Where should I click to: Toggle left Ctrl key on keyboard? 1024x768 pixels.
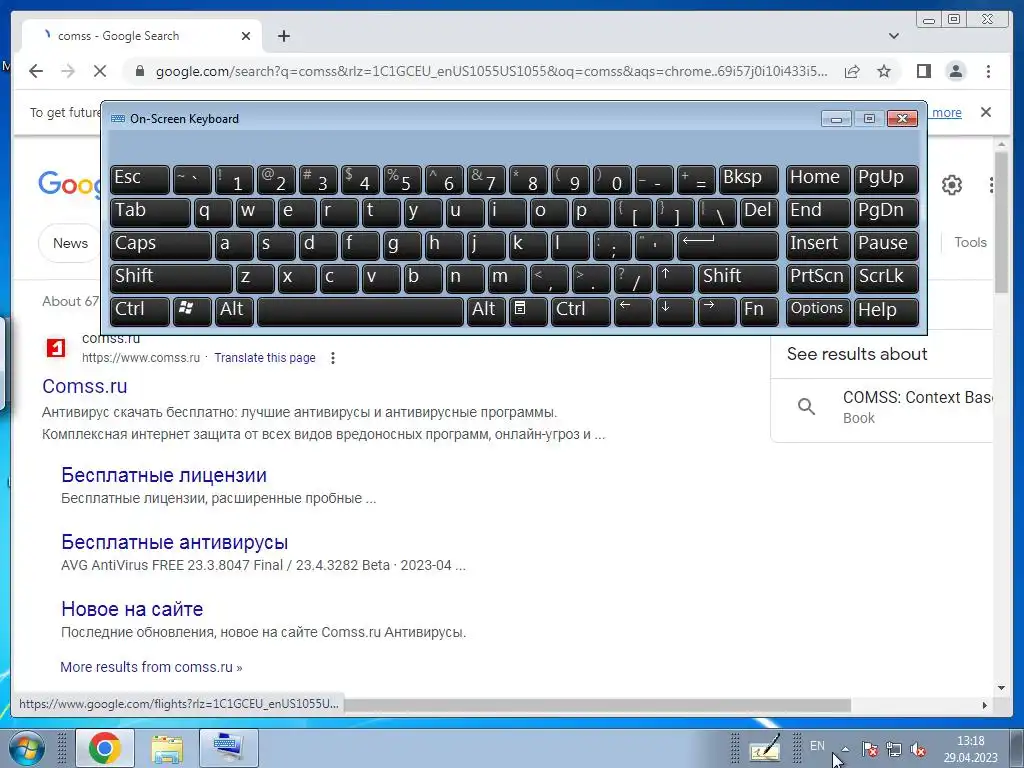(x=140, y=311)
